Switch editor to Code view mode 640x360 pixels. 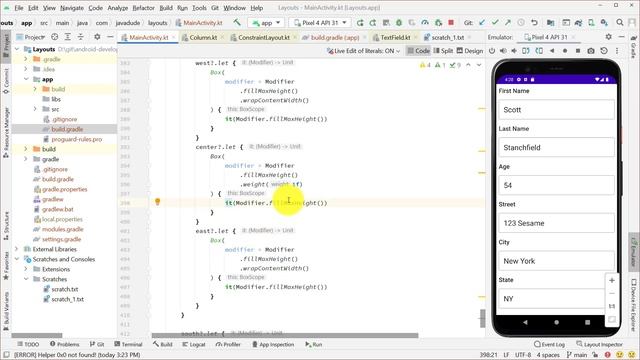(418, 51)
